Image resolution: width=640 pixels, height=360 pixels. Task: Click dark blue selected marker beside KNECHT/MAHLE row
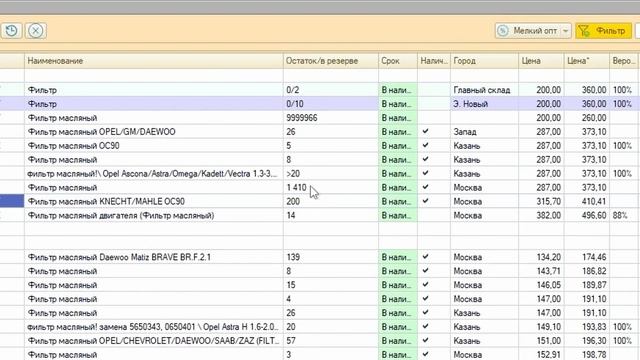(x=12, y=201)
